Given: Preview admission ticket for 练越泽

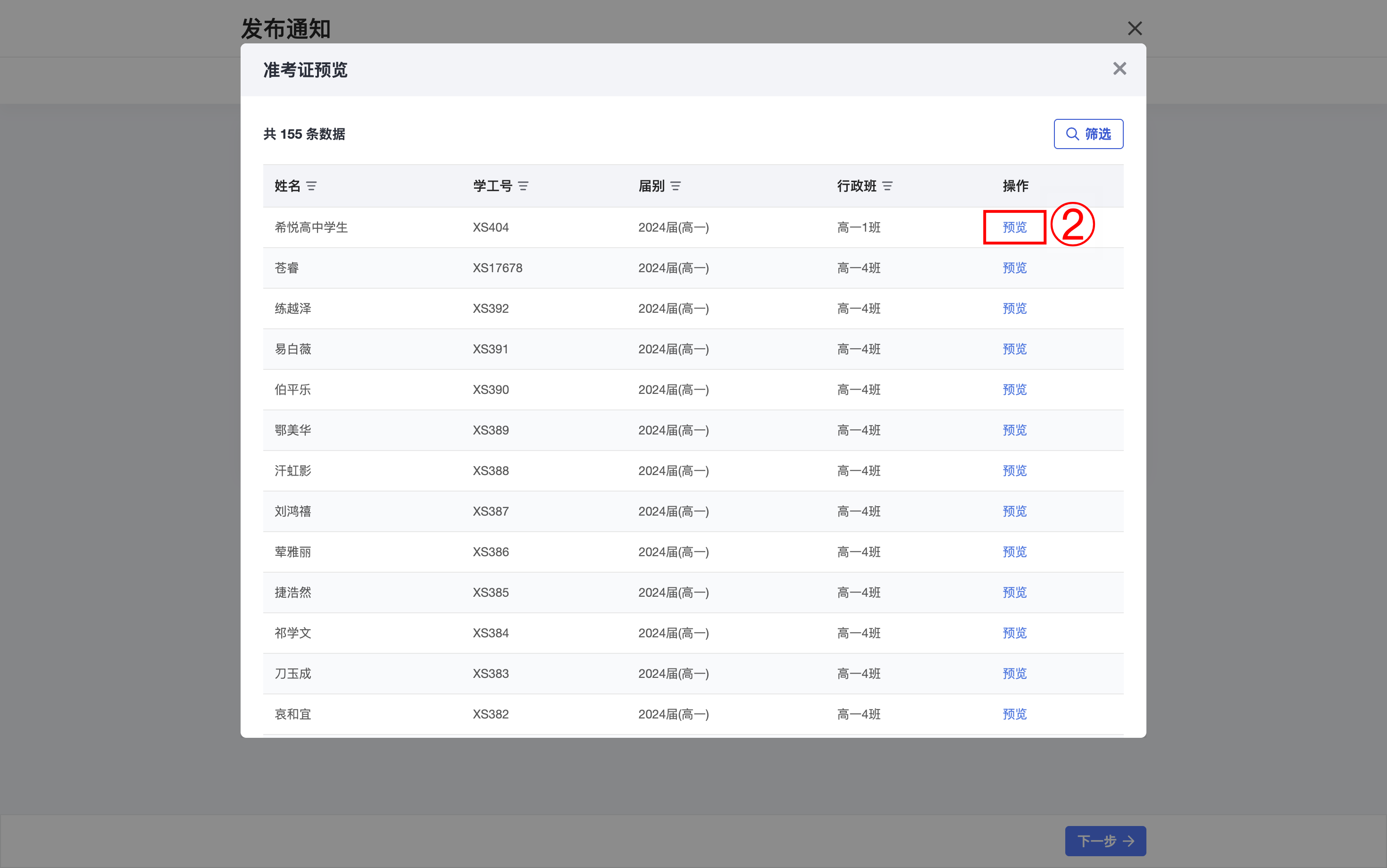Looking at the screenshot, I should [x=1014, y=309].
